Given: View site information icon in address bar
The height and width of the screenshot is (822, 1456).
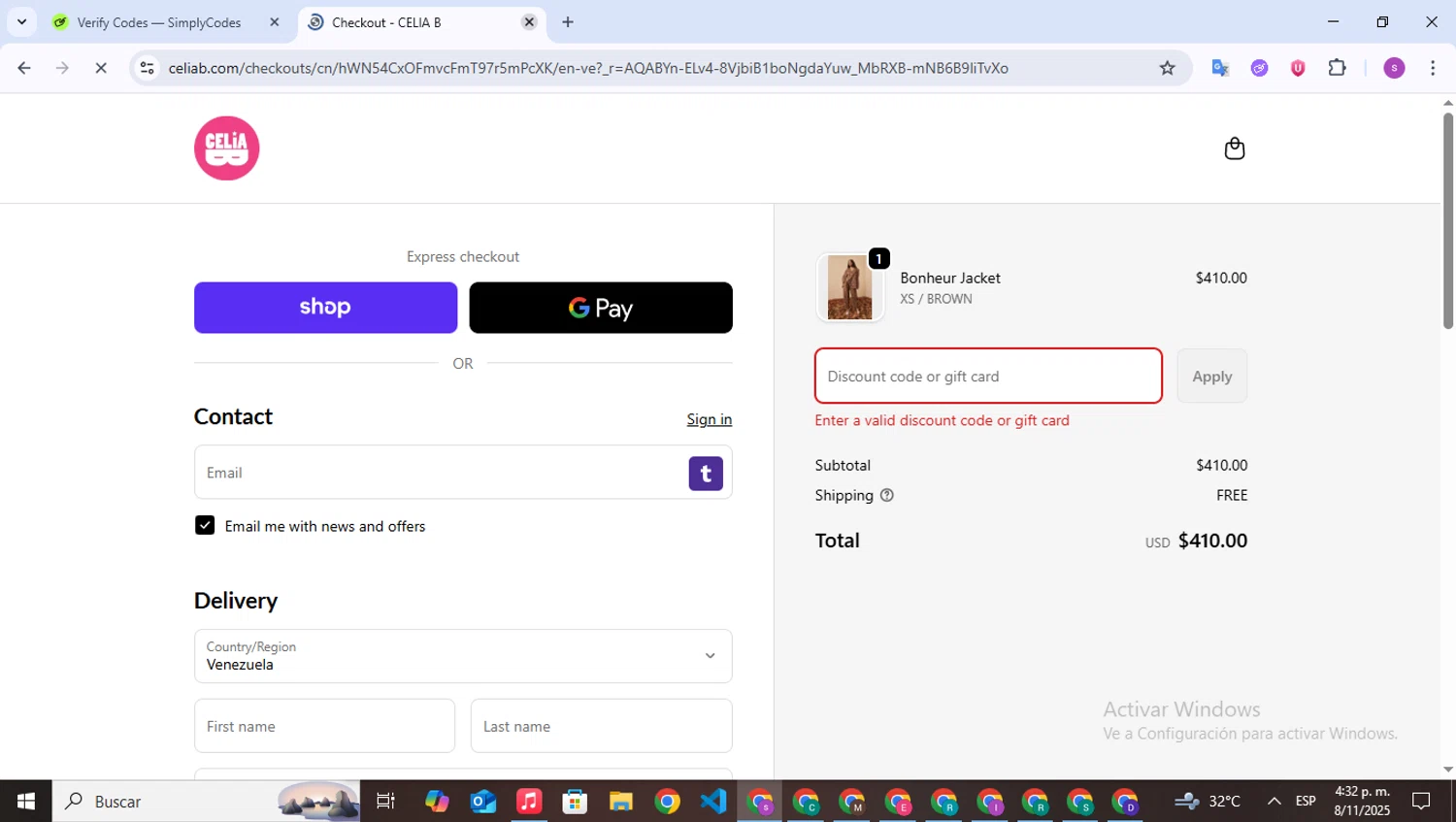Looking at the screenshot, I should (147, 68).
